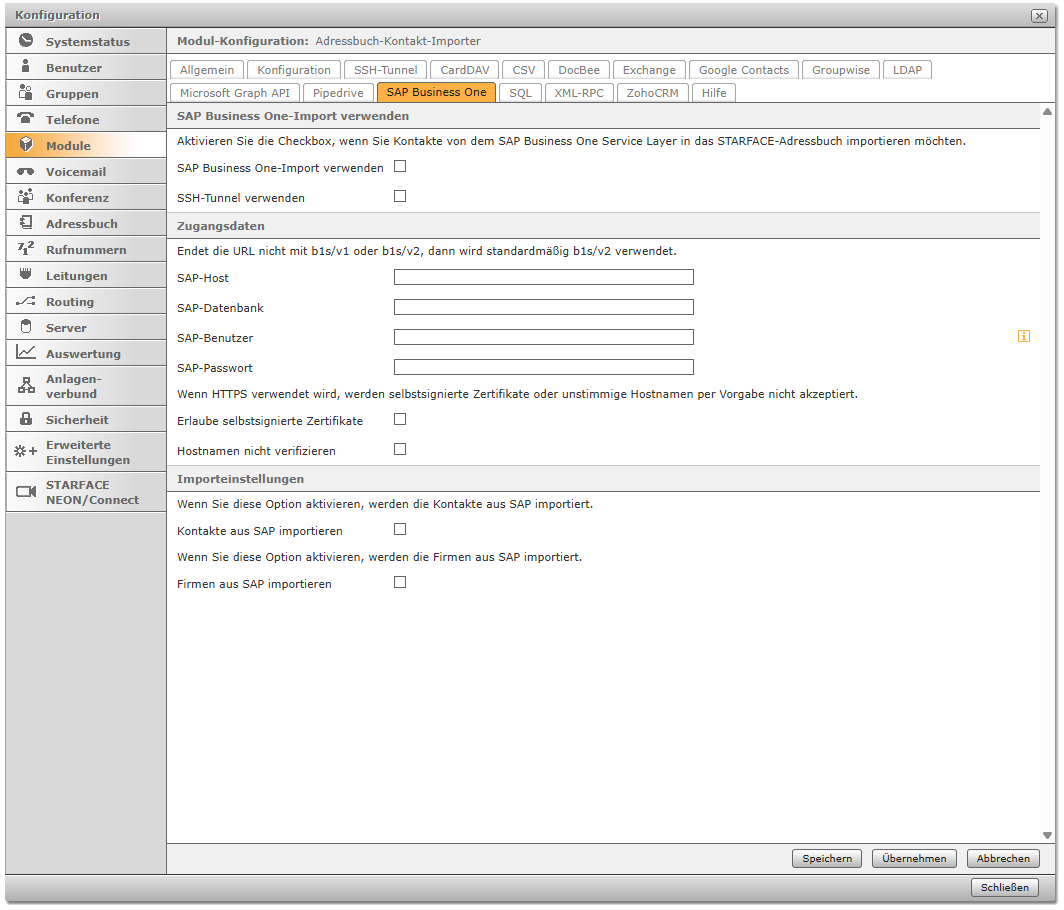Click the Auswertung chart icon
The width and height of the screenshot is (1064, 910).
tap(26, 353)
